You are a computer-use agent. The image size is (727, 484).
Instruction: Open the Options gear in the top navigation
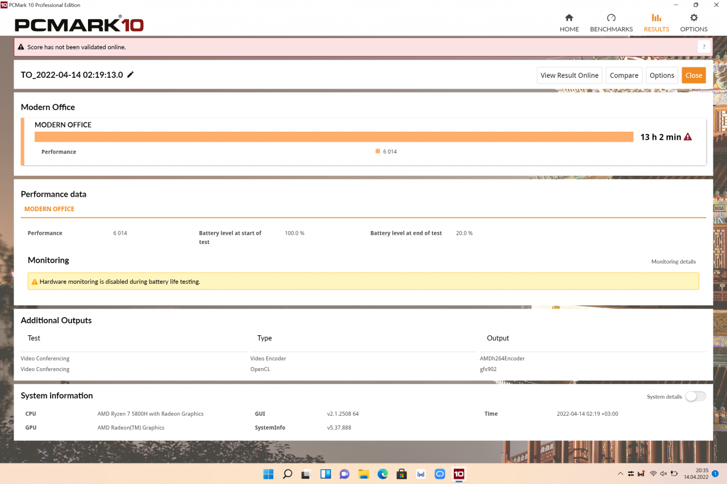pyautogui.click(x=693, y=23)
